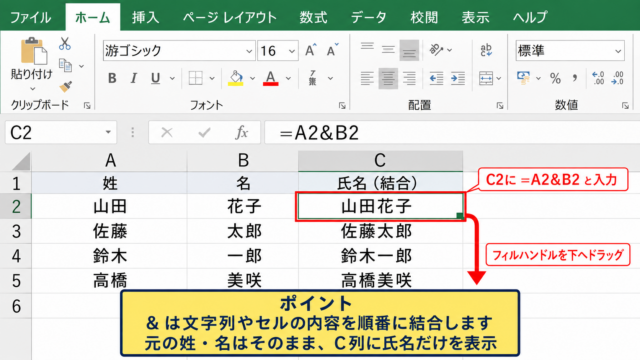640x360 pixels.
Task: Click the accounting number format icon
Action: (x=523, y=78)
